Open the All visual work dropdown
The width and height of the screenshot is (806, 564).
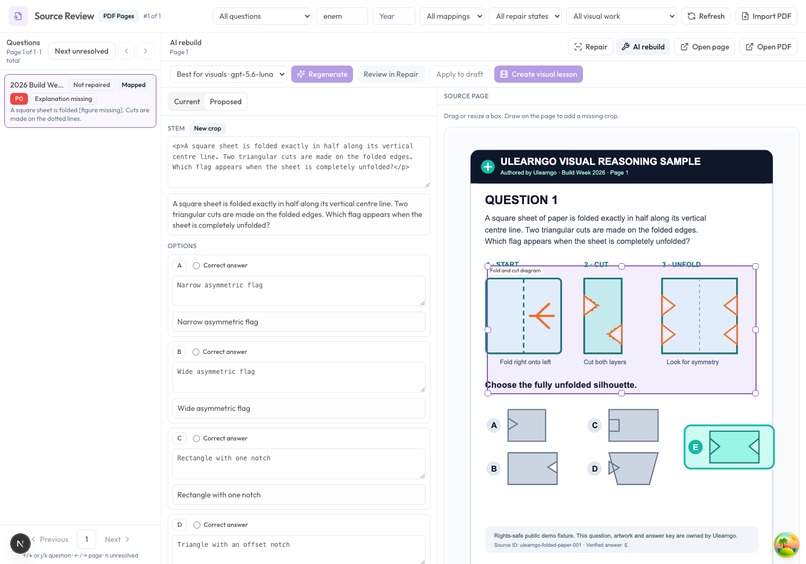point(621,16)
